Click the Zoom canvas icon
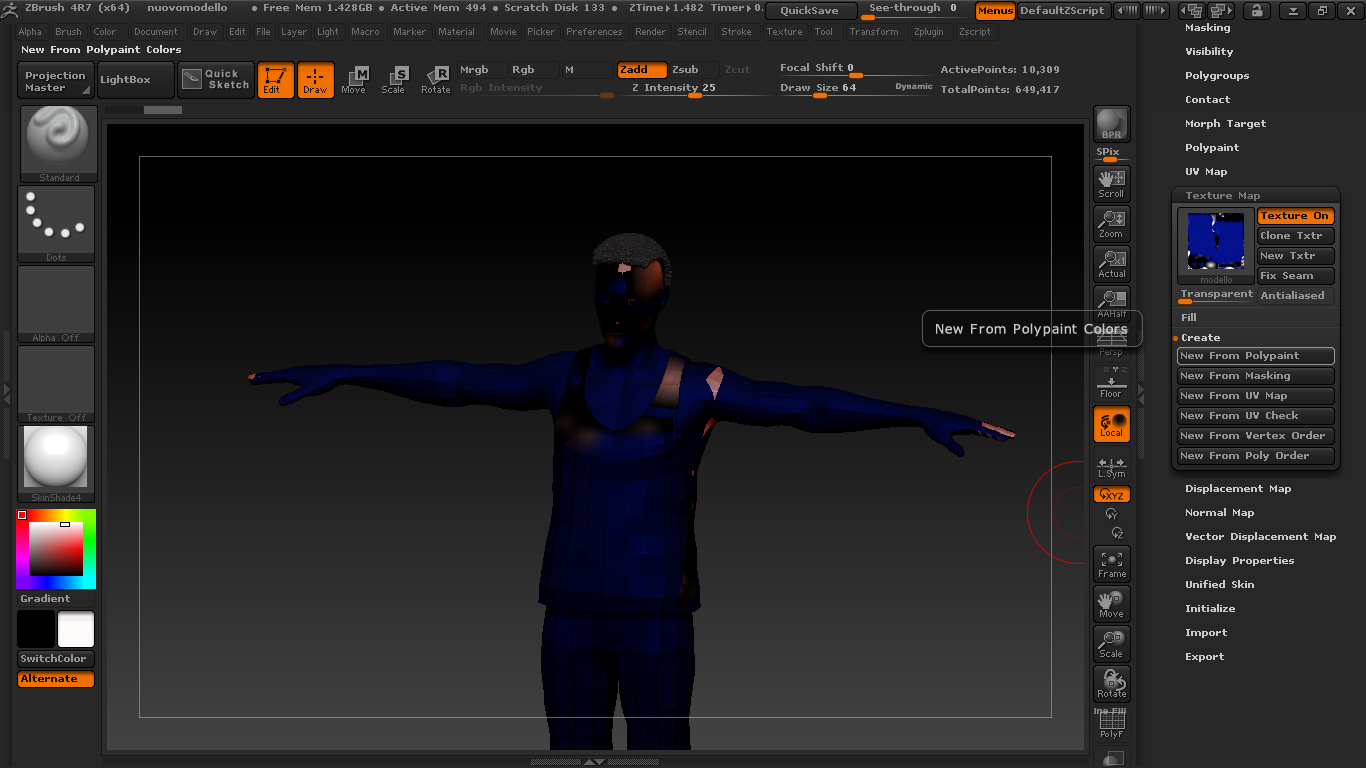The height and width of the screenshot is (768, 1366). (1111, 223)
